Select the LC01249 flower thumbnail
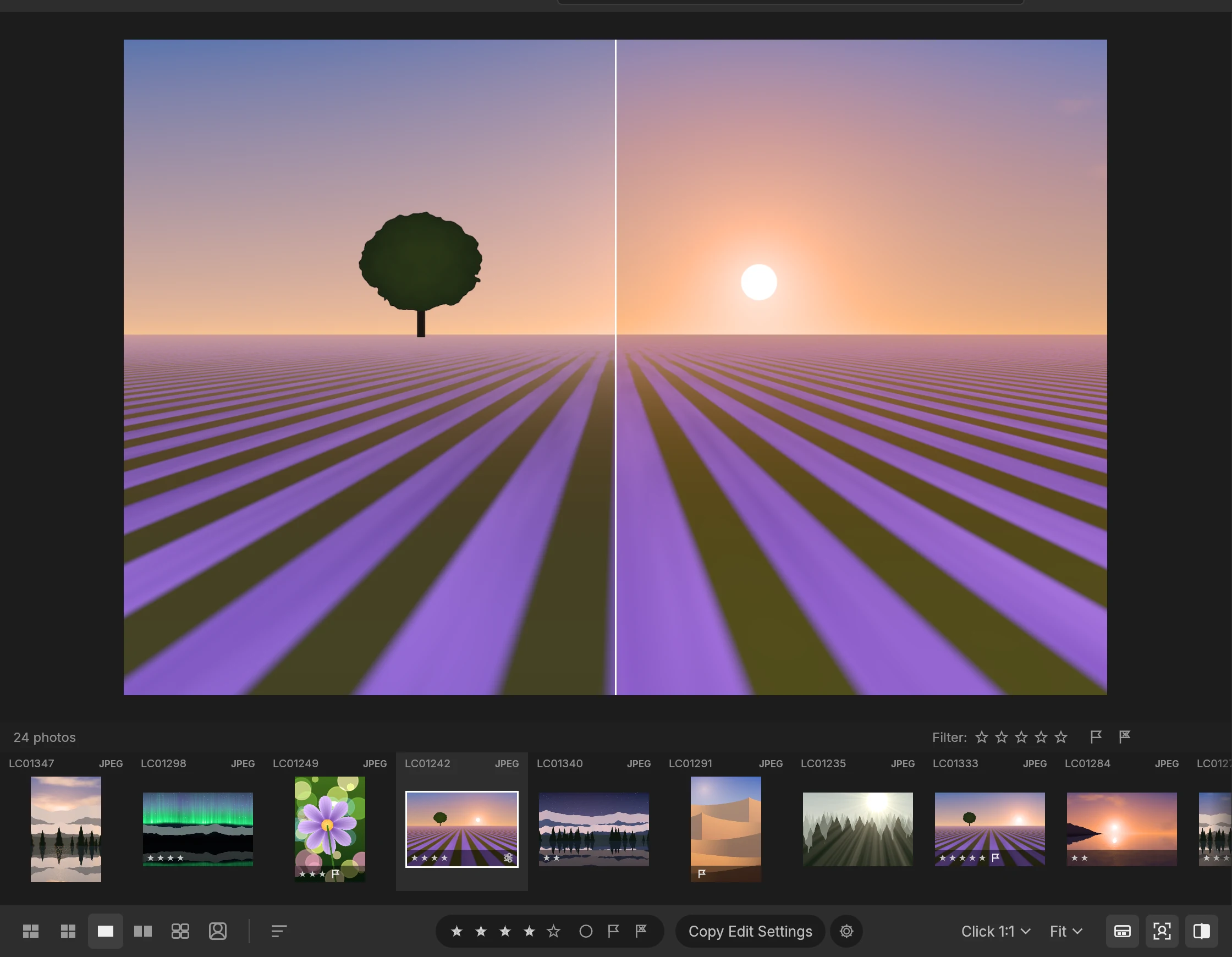 pos(330,829)
